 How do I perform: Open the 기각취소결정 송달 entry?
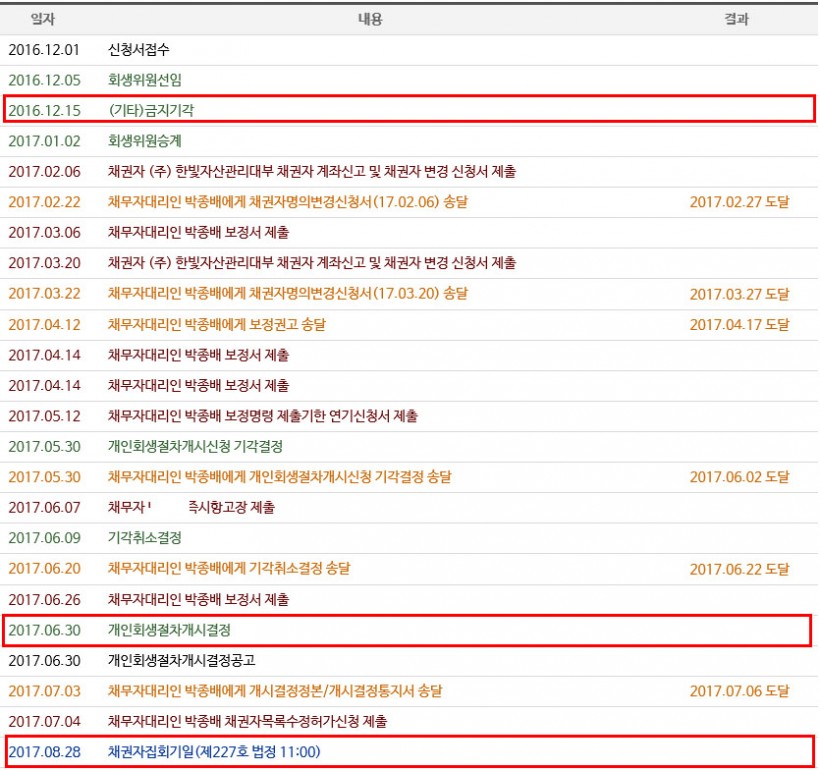(x=229, y=569)
